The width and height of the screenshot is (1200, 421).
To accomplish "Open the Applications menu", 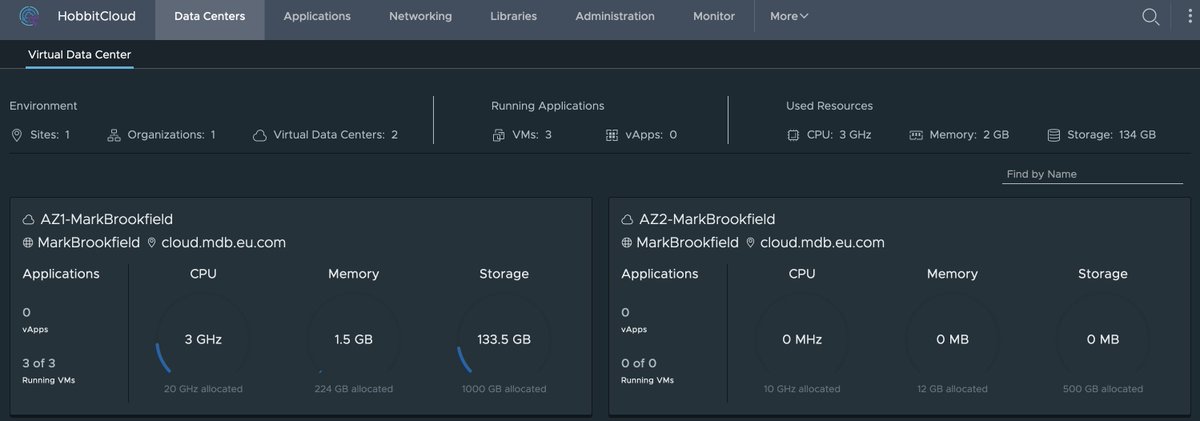I will 317,17.
